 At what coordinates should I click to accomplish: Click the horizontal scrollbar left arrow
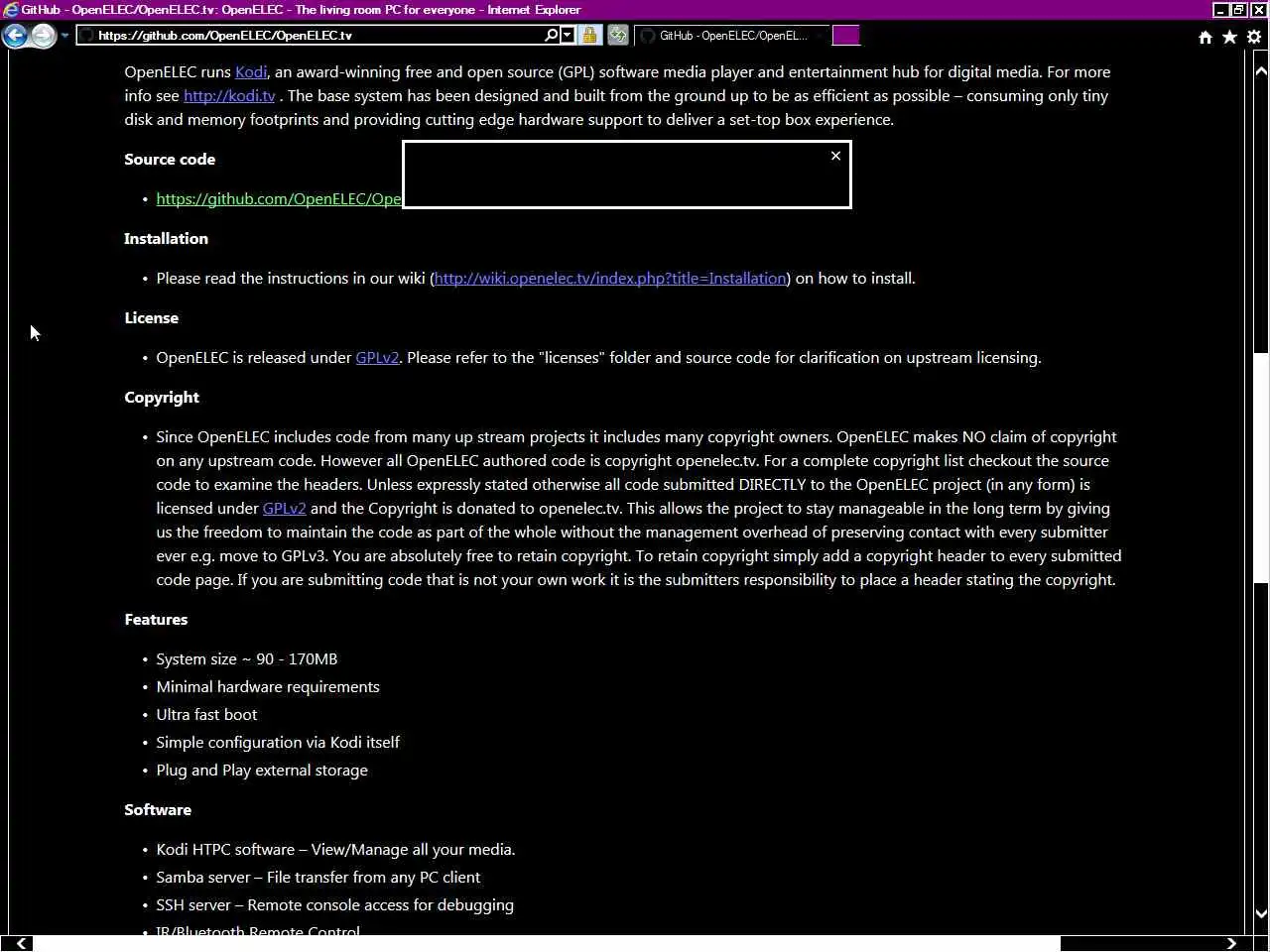[21, 943]
